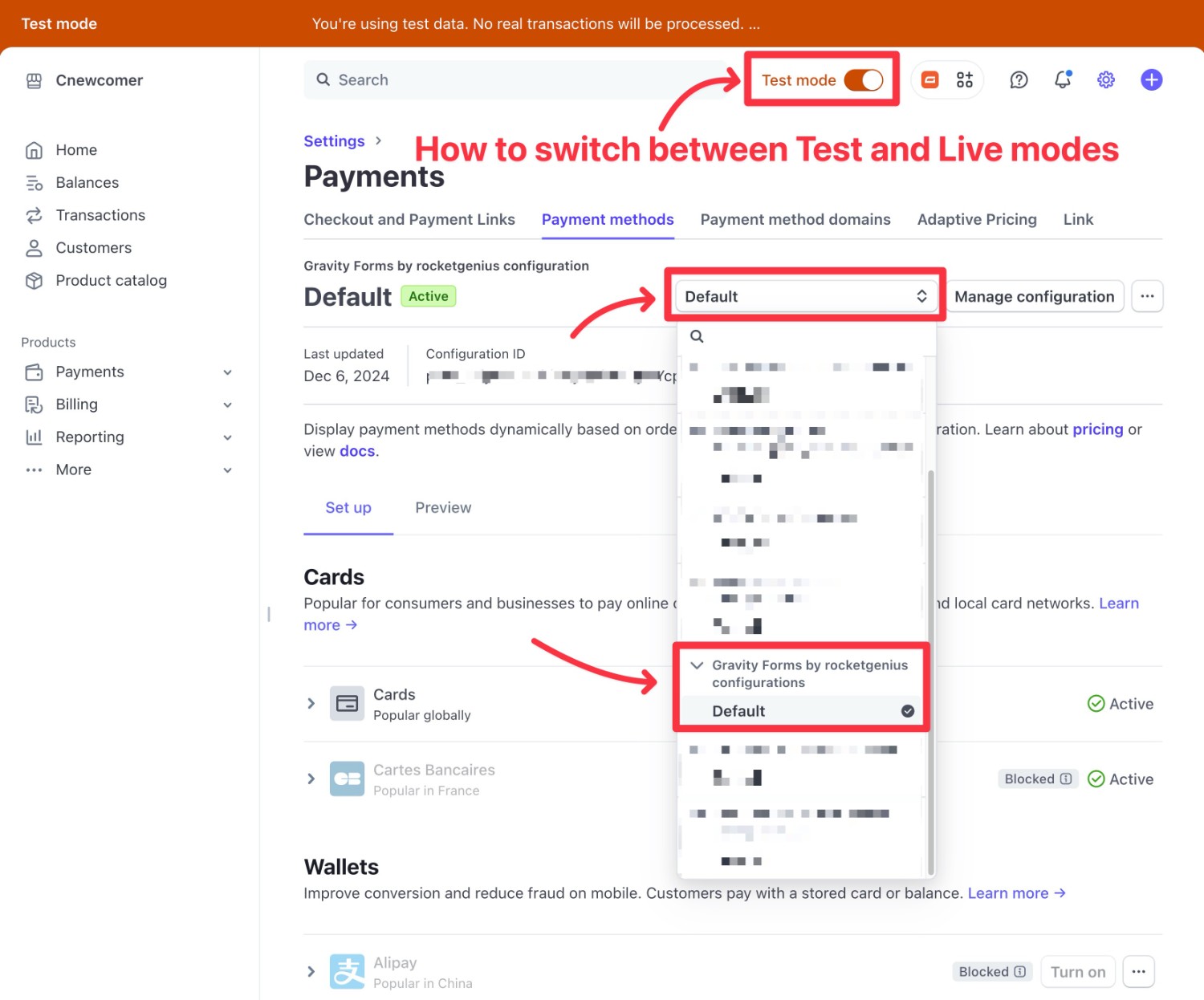Click the Home house icon
1204x1000 pixels.
(x=34, y=150)
